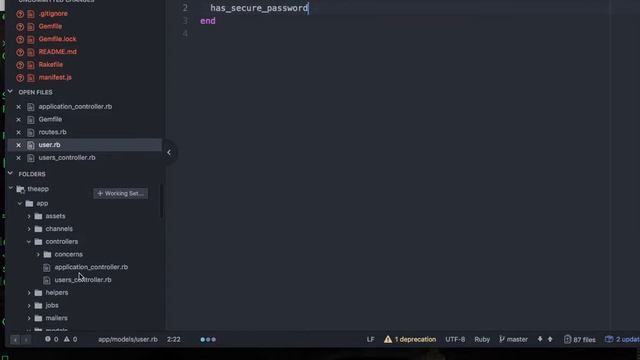Change line ending from LF
The height and width of the screenshot is (360, 640).
(x=370, y=339)
